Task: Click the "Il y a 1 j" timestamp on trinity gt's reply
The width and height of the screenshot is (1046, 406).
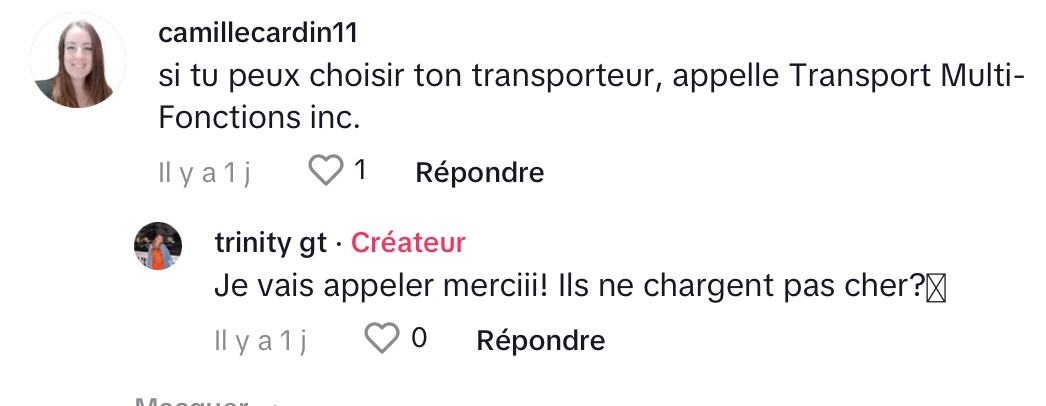Action: 260,341
